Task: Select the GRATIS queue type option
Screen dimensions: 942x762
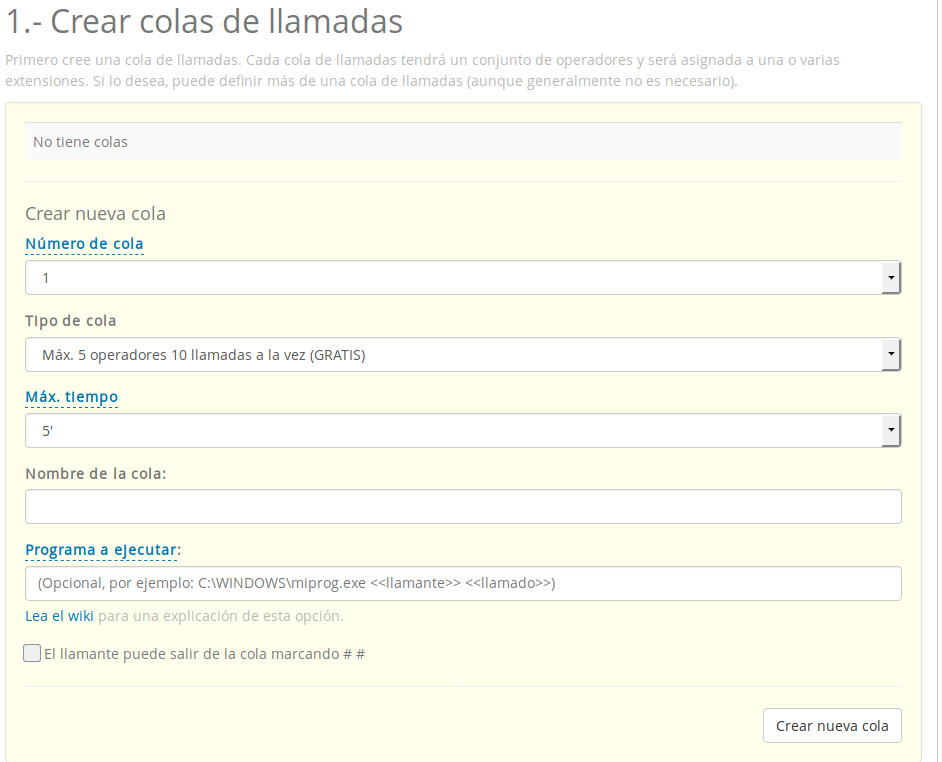Action: click(x=200, y=354)
